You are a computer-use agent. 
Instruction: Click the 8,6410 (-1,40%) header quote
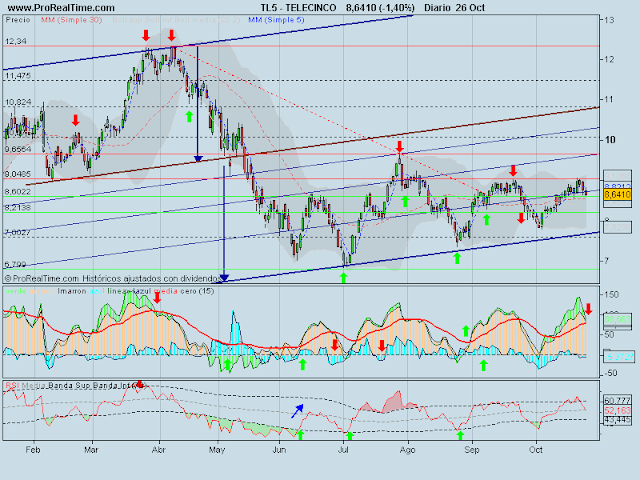pos(380,8)
